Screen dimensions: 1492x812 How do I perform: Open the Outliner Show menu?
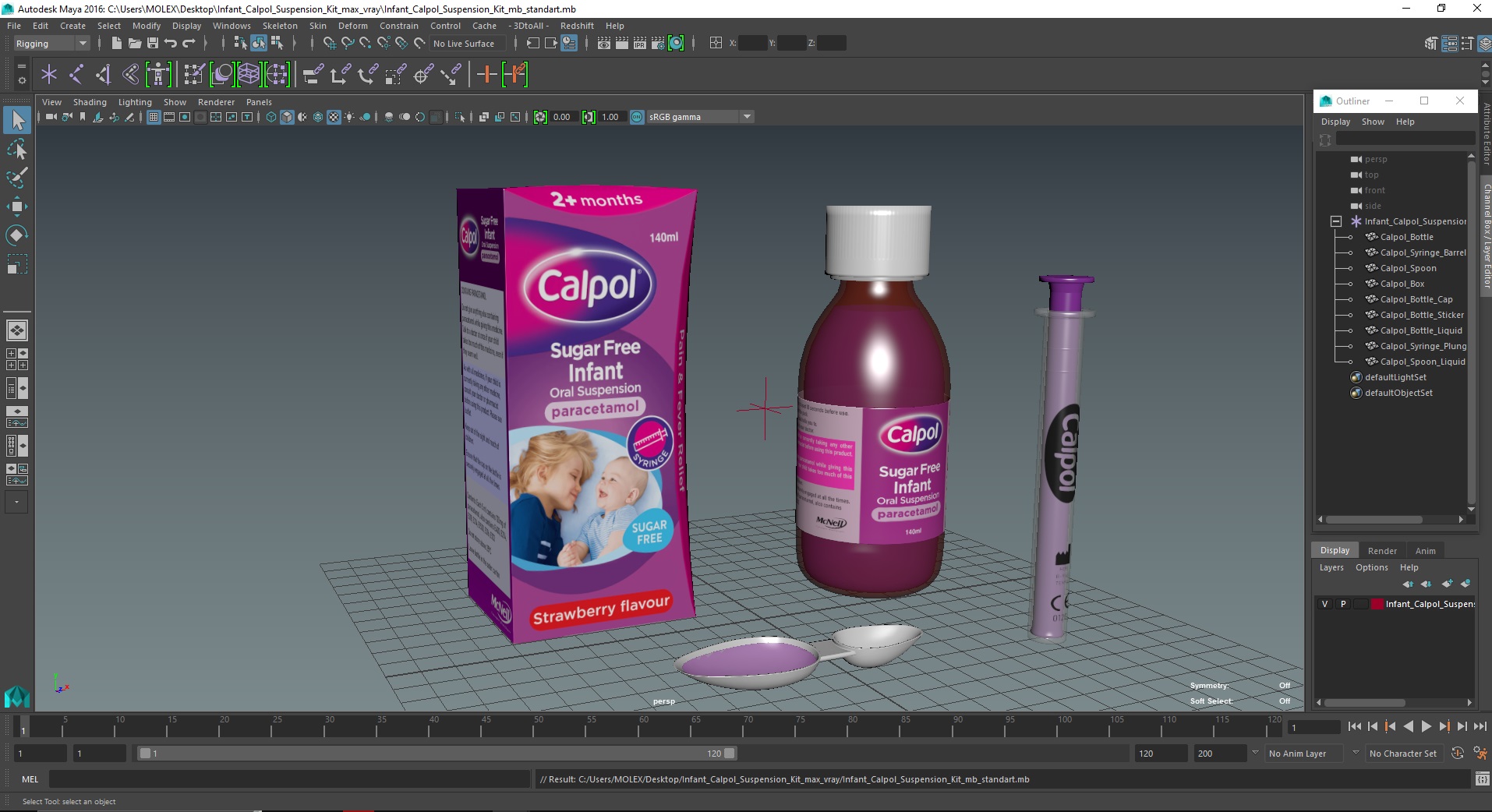[1373, 122]
